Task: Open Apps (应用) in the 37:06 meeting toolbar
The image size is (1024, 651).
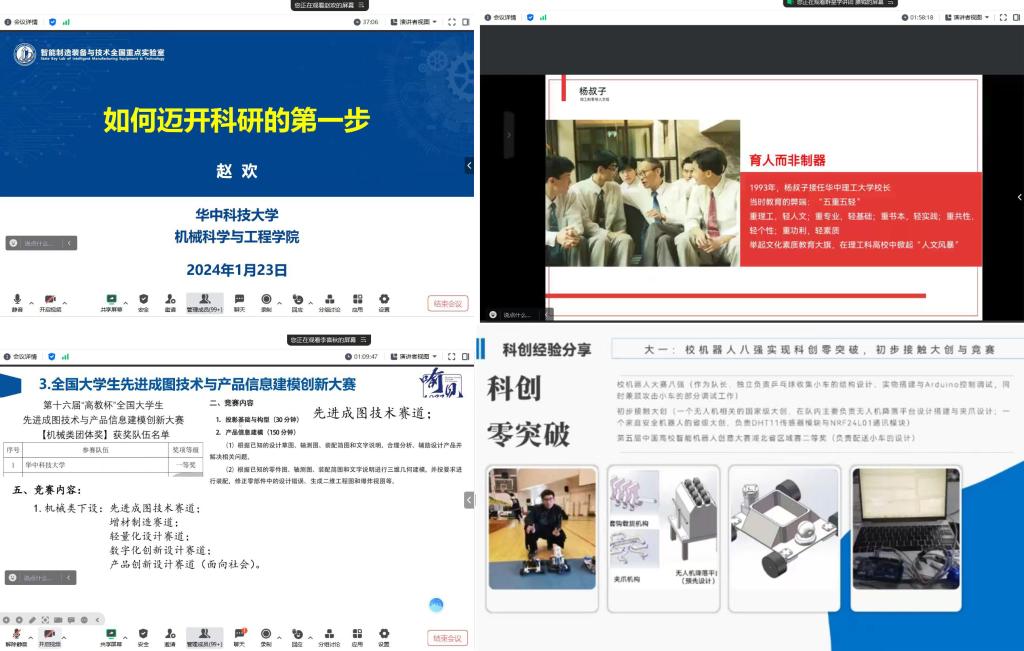Action: pyautogui.click(x=357, y=300)
